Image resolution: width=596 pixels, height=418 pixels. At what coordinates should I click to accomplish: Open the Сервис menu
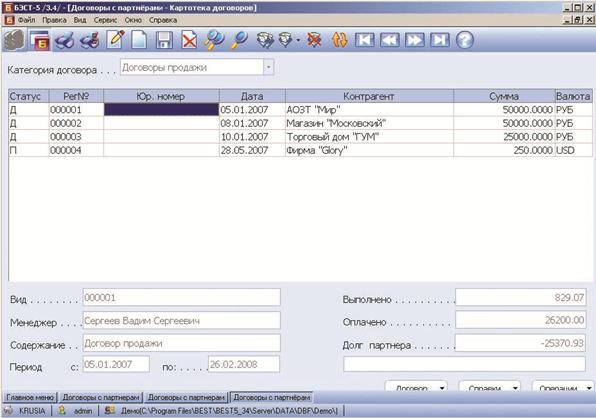105,20
